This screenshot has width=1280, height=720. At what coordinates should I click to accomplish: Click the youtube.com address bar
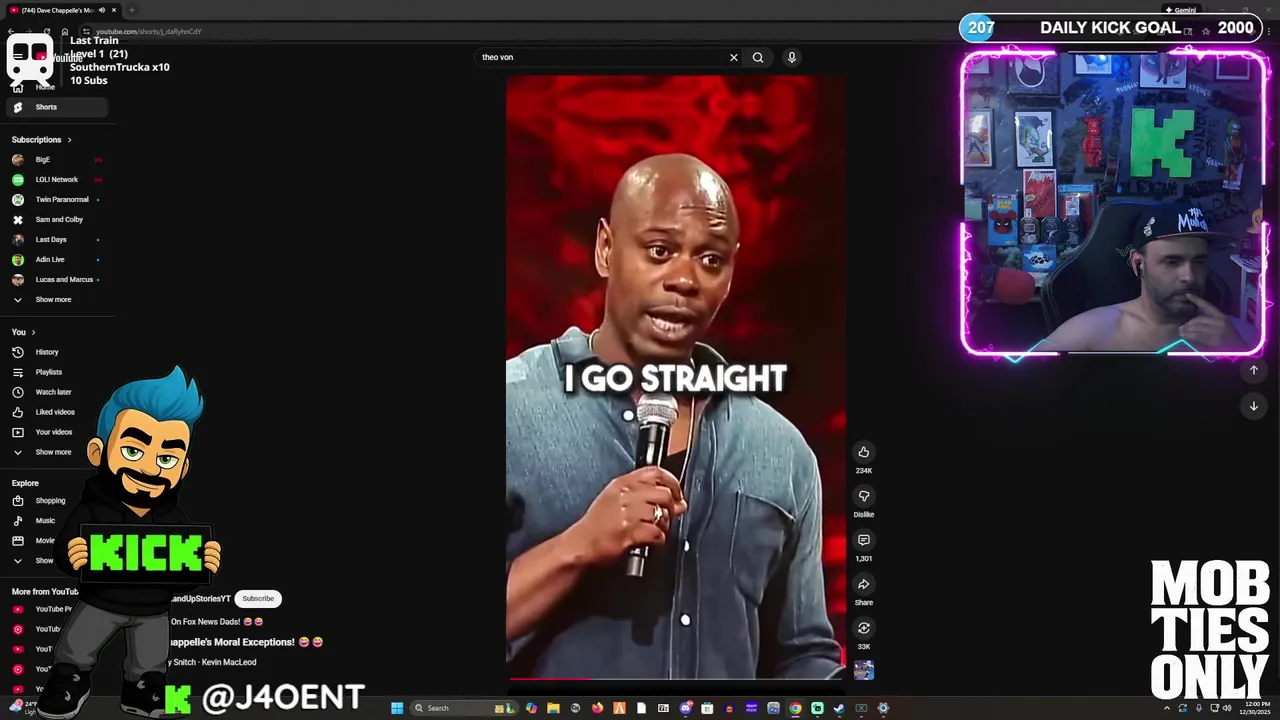[x=148, y=31]
